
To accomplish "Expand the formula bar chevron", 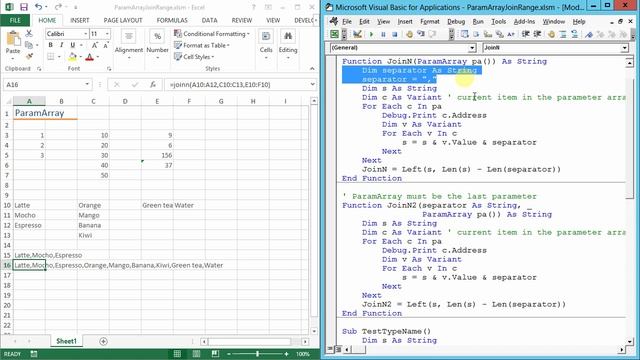I will tap(312, 84).
